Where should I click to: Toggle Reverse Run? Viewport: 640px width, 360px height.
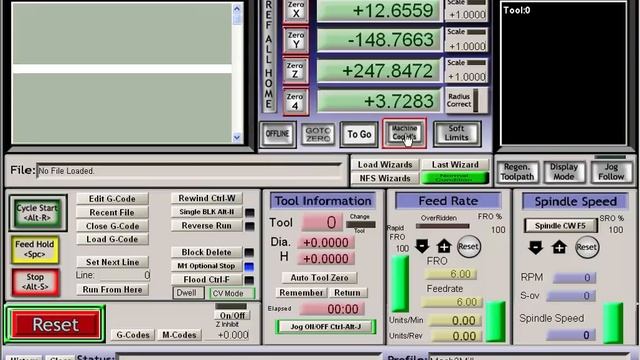pos(207,225)
